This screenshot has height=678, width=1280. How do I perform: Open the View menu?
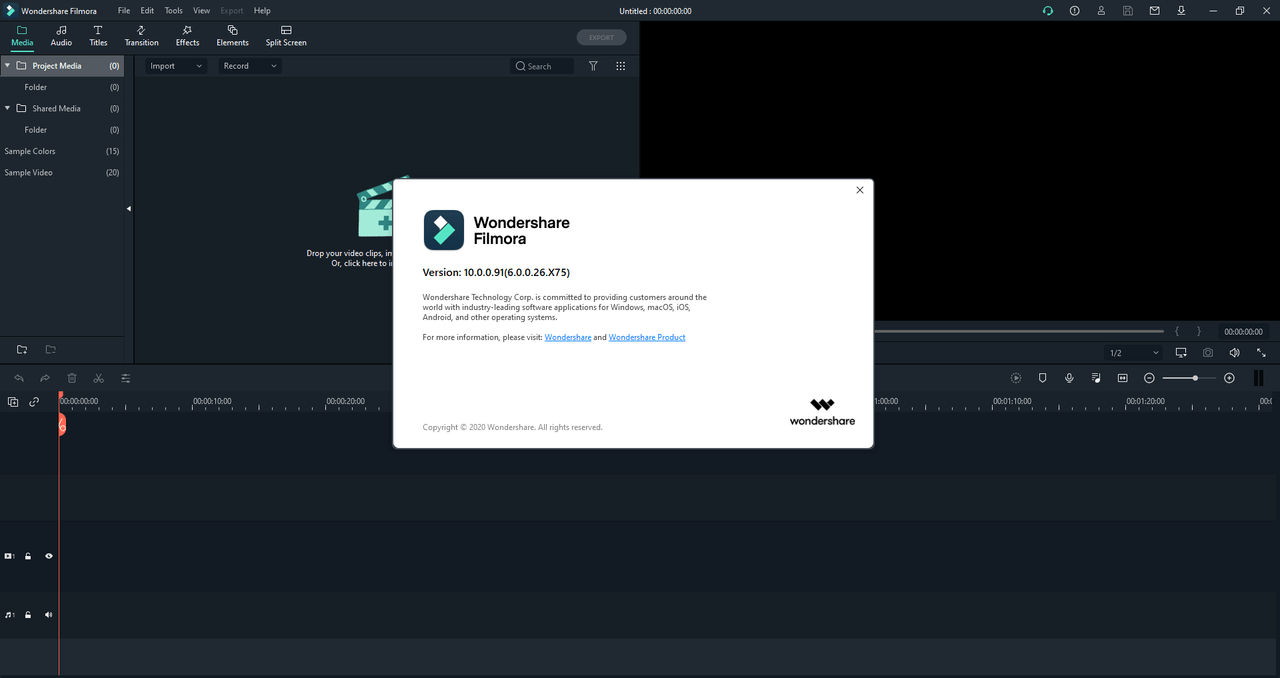click(x=202, y=10)
